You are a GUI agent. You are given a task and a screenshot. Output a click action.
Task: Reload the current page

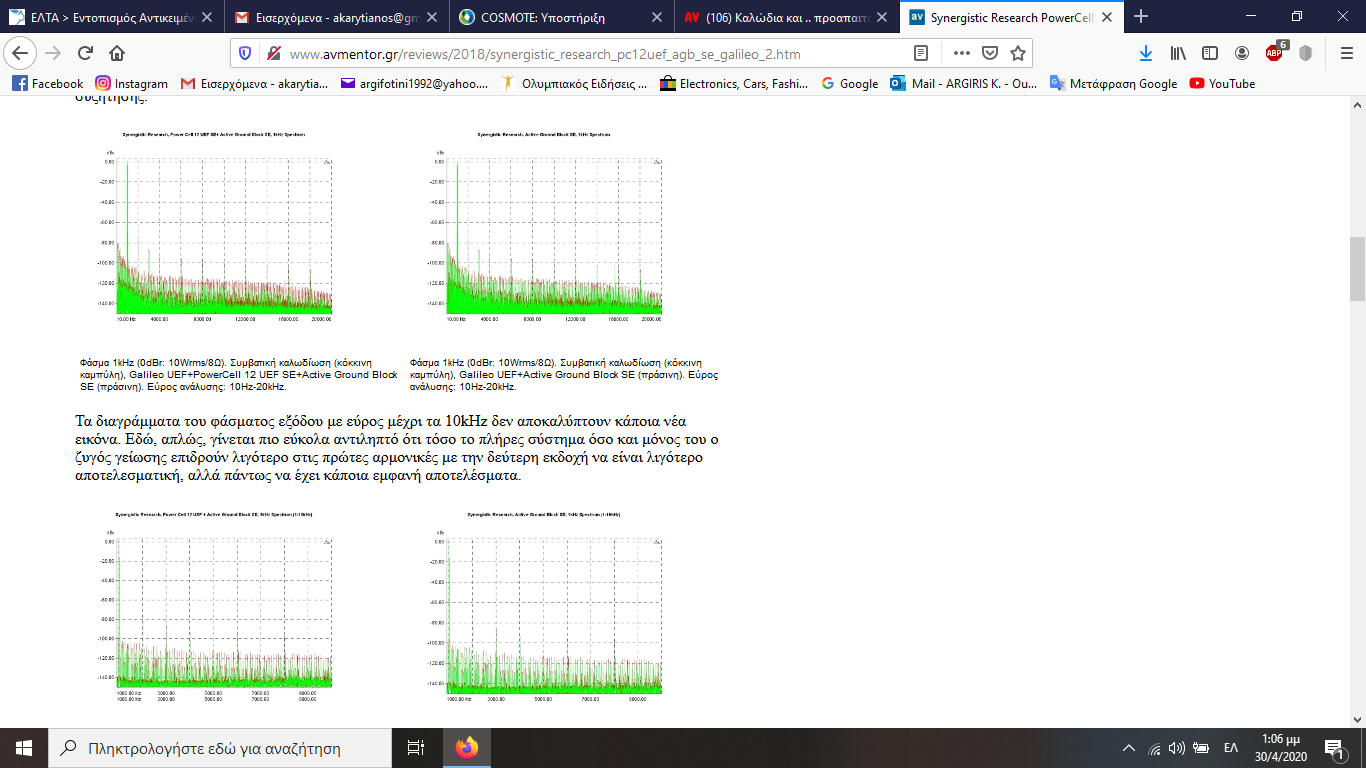point(85,54)
